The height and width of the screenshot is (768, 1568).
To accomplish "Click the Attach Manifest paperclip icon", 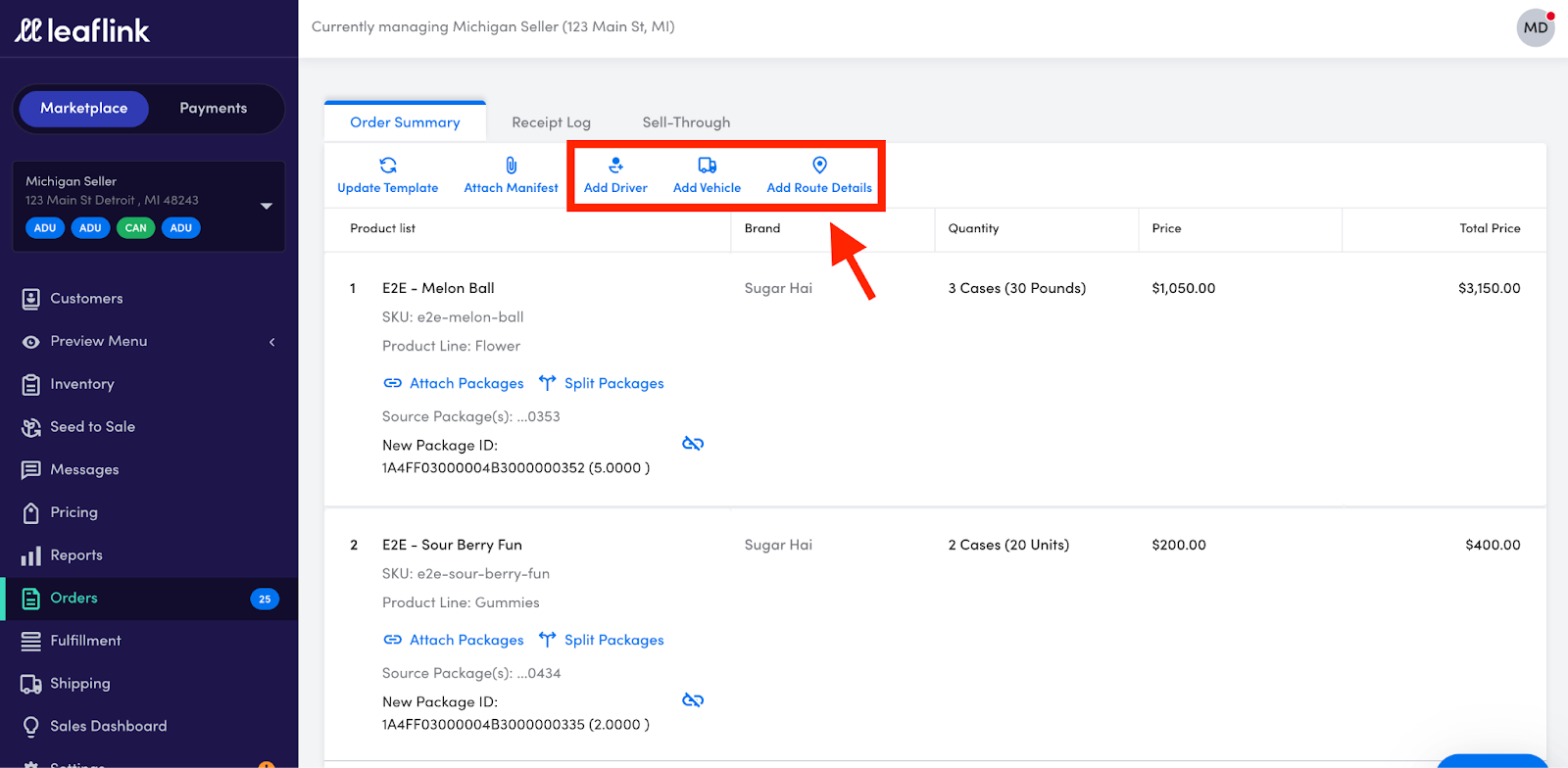I will tap(512, 165).
